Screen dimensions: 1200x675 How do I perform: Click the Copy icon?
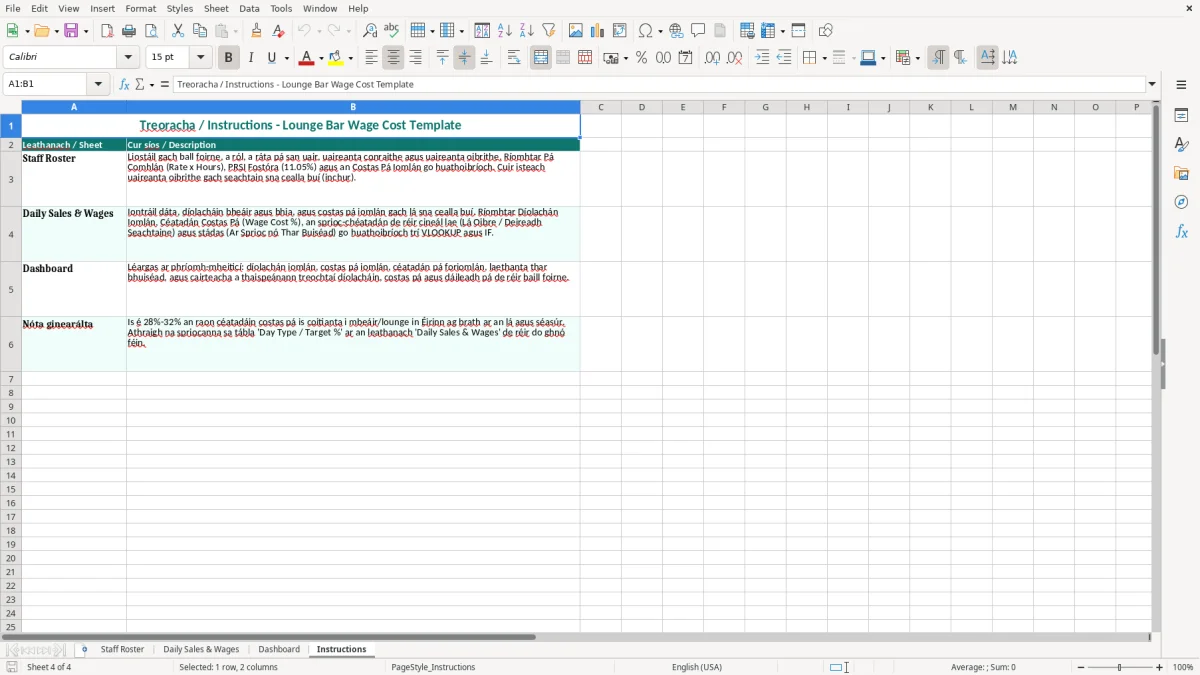click(x=200, y=31)
